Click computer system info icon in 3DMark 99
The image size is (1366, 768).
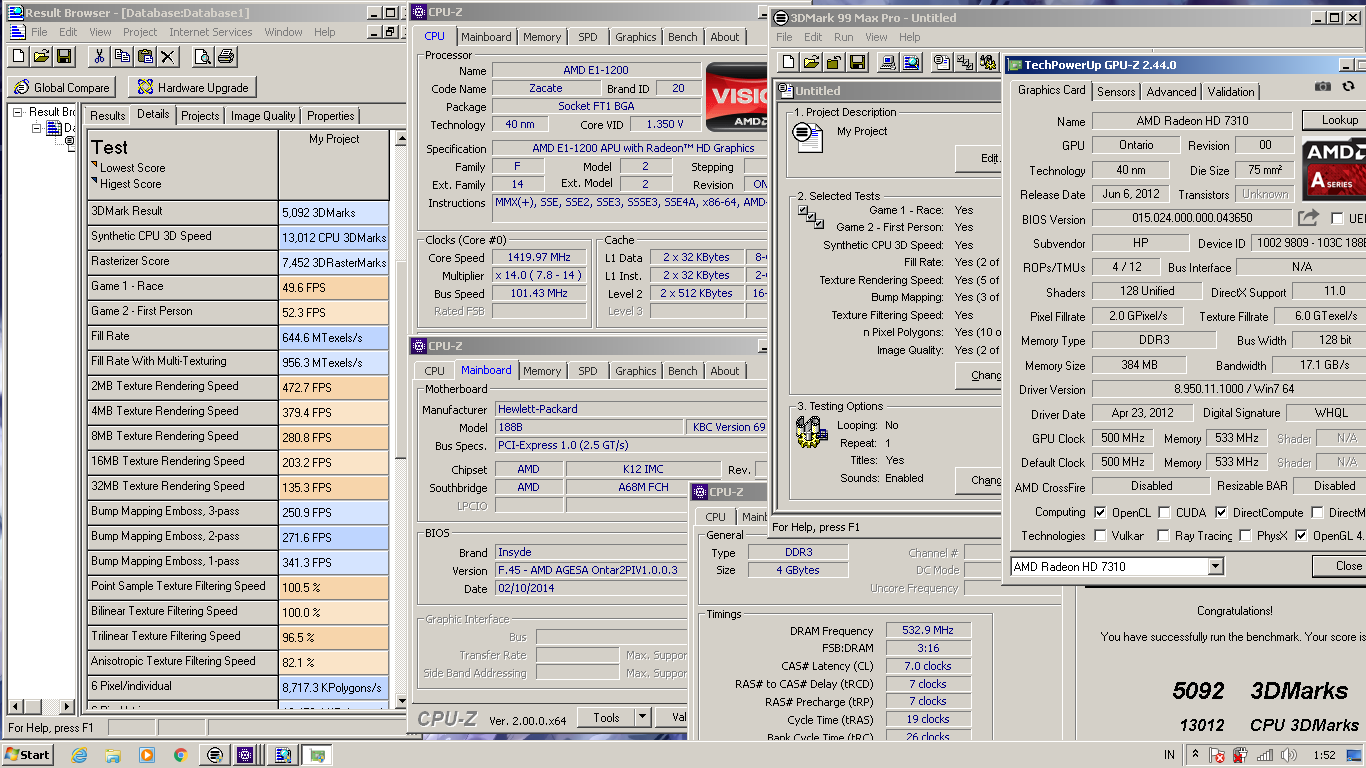pos(887,63)
